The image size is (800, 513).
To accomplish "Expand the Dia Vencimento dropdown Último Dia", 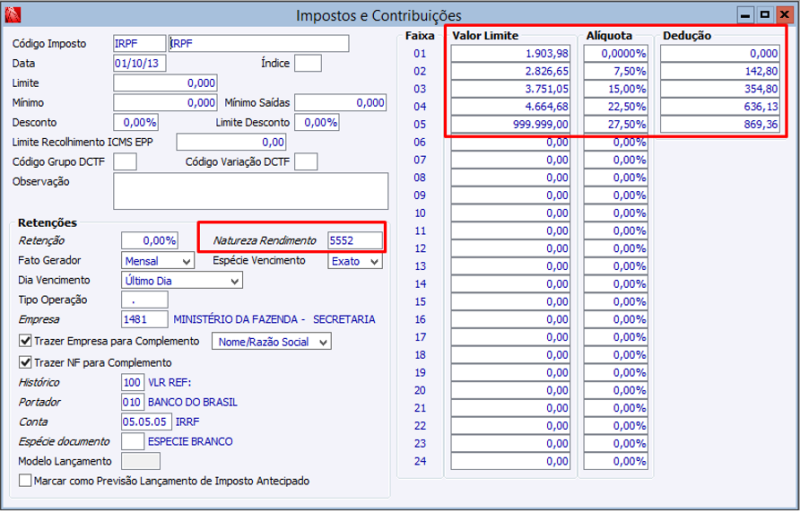I will [x=182, y=281].
